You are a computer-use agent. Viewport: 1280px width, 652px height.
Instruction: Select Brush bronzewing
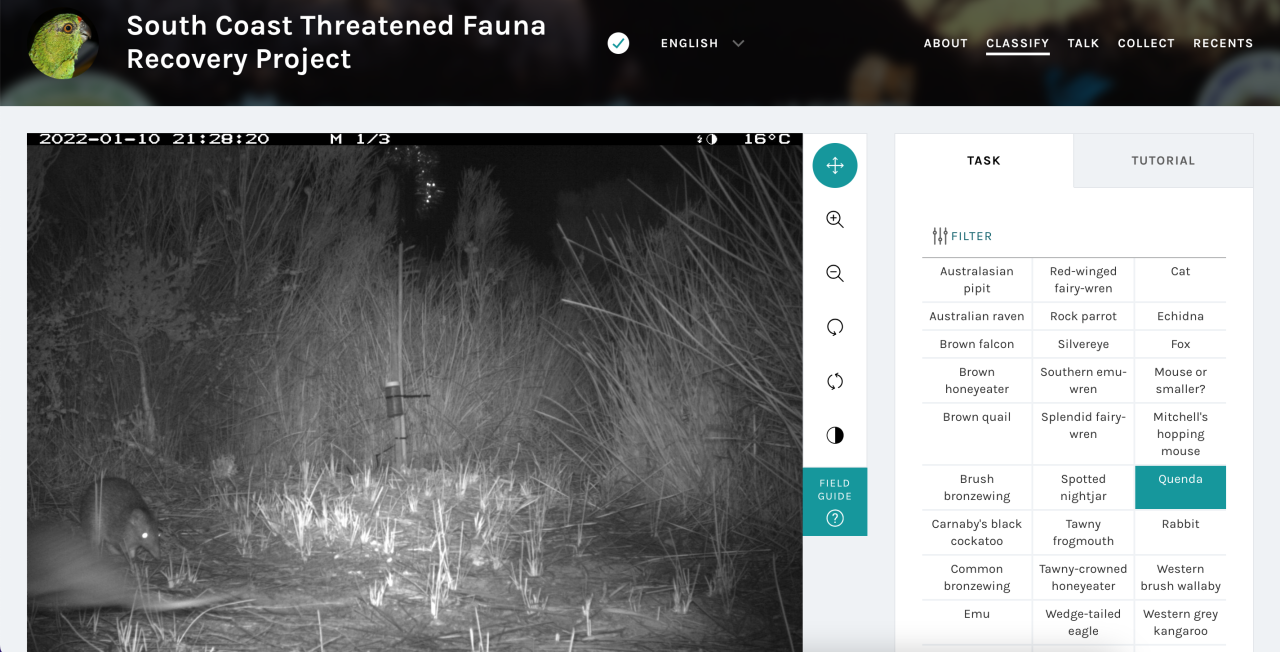[x=976, y=488]
